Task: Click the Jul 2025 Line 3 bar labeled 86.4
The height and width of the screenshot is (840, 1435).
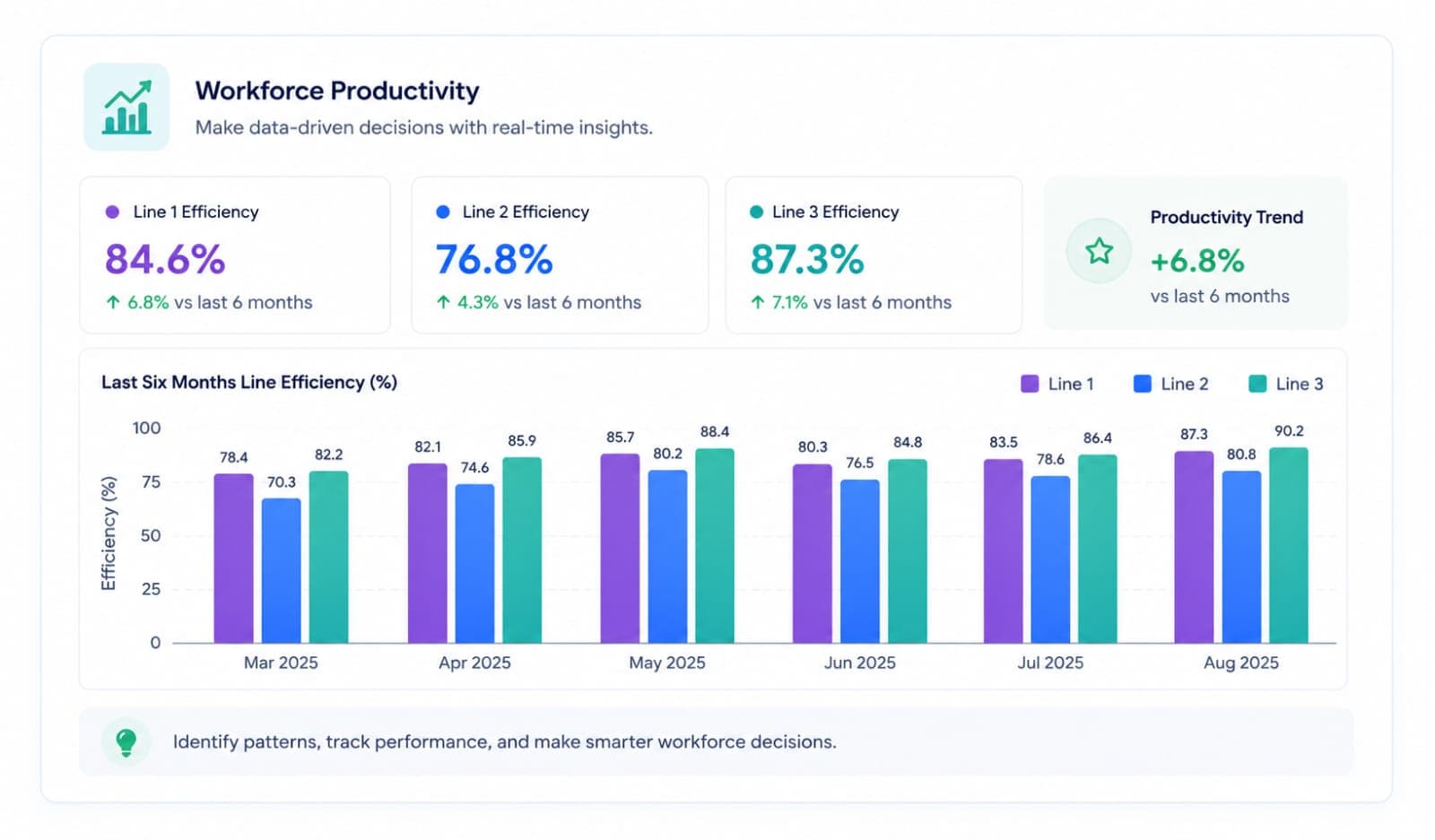Action: 1098,549
